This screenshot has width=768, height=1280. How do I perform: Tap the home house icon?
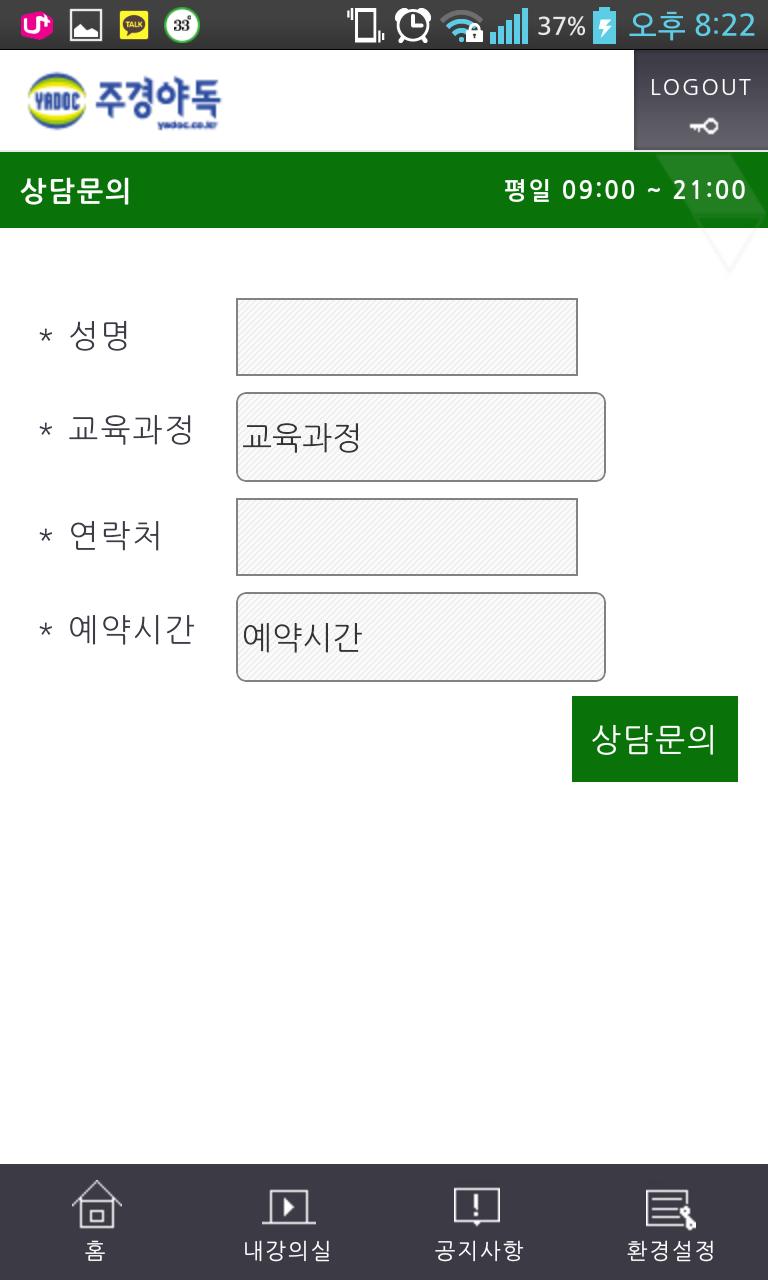(x=96, y=1203)
